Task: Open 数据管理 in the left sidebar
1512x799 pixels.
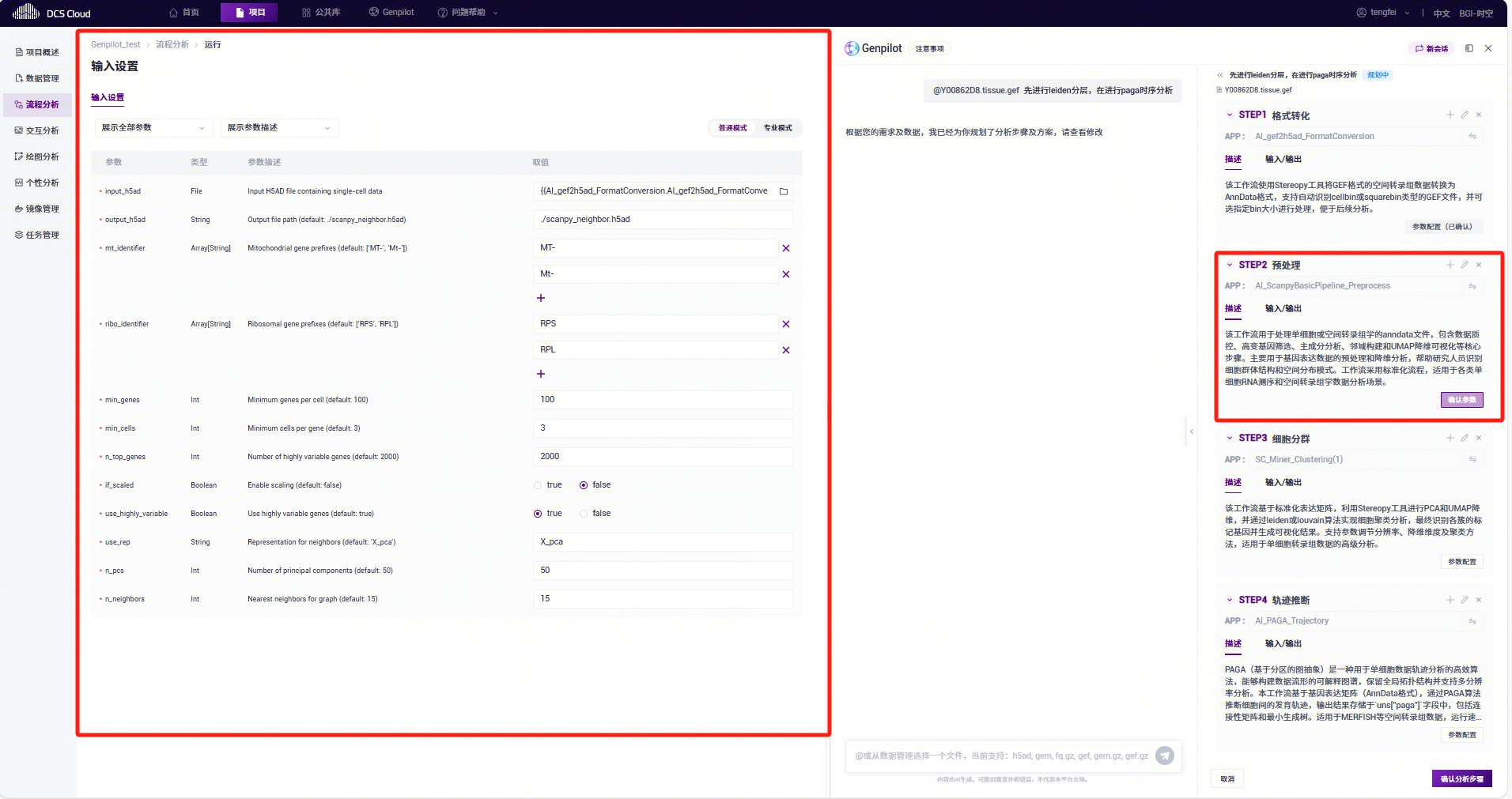Action: [x=42, y=78]
